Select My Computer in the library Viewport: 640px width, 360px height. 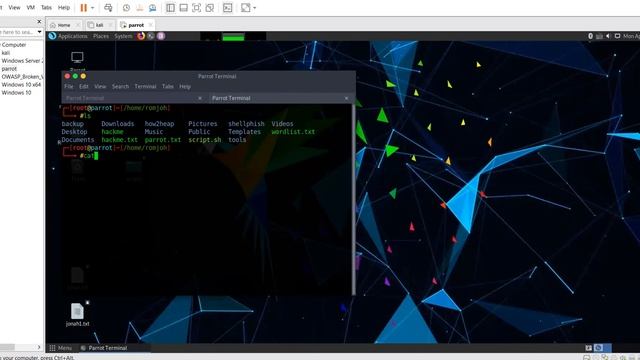click(x=13, y=45)
